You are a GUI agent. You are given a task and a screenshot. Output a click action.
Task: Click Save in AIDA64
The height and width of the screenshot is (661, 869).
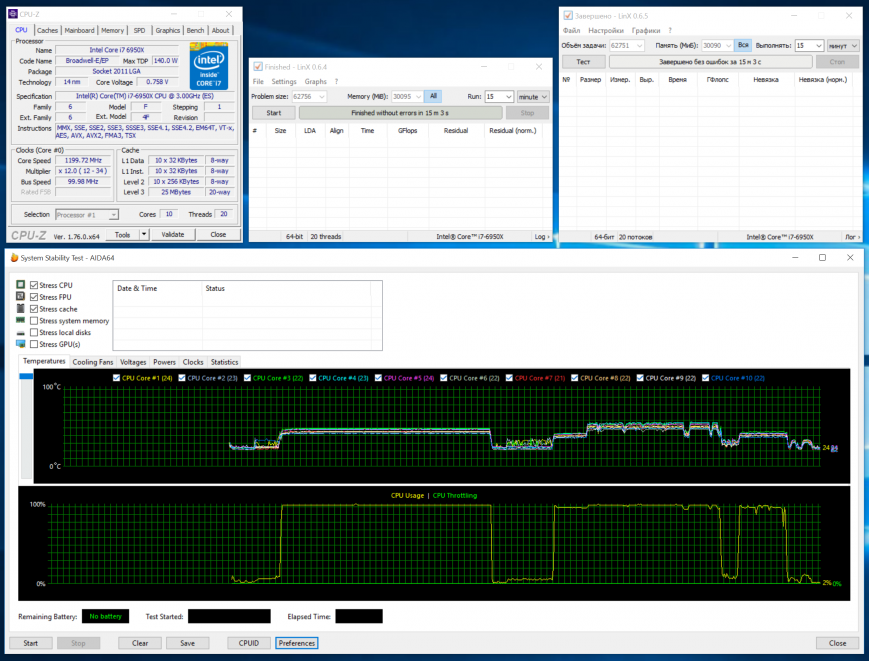[187, 643]
